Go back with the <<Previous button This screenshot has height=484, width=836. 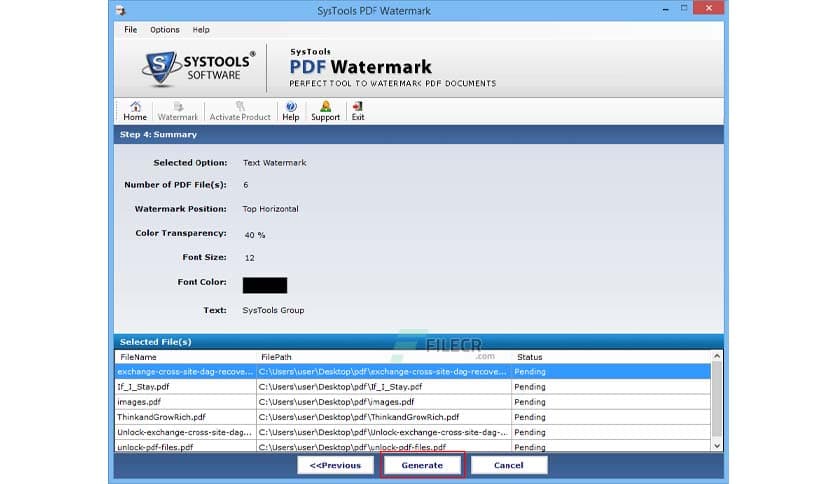(335, 465)
